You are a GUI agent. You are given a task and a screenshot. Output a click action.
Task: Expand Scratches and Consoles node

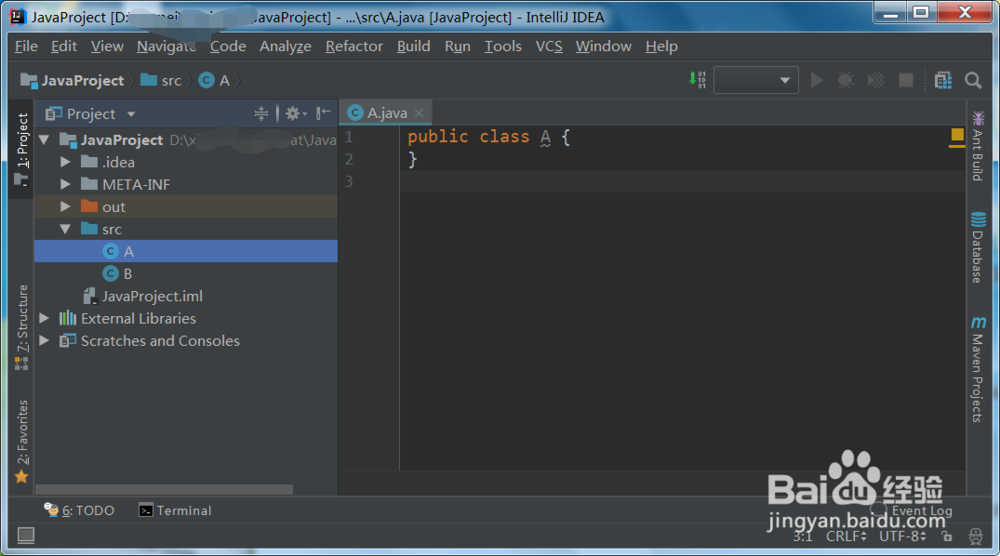[44, 340]
